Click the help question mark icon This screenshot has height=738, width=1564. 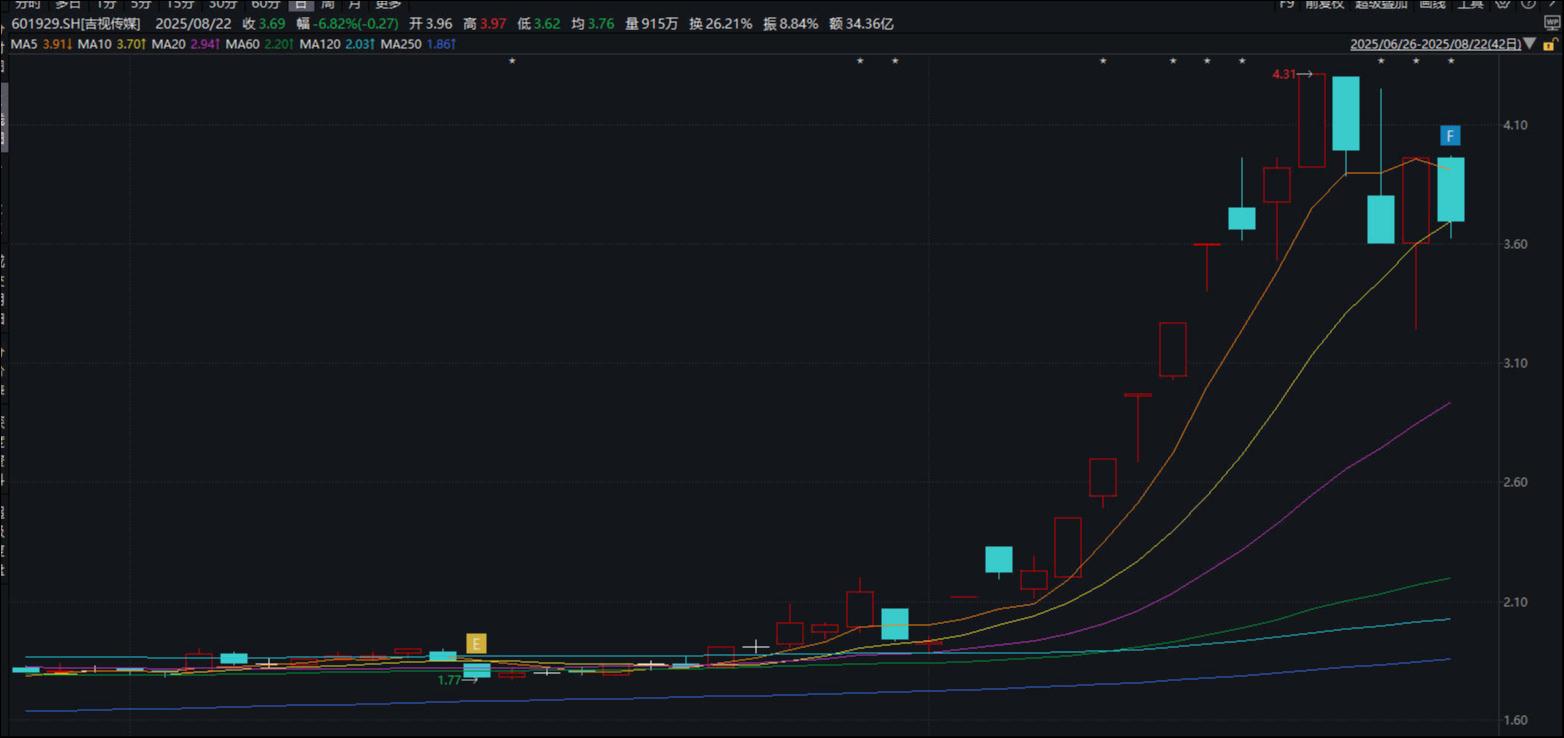(x=1527, y=4)
